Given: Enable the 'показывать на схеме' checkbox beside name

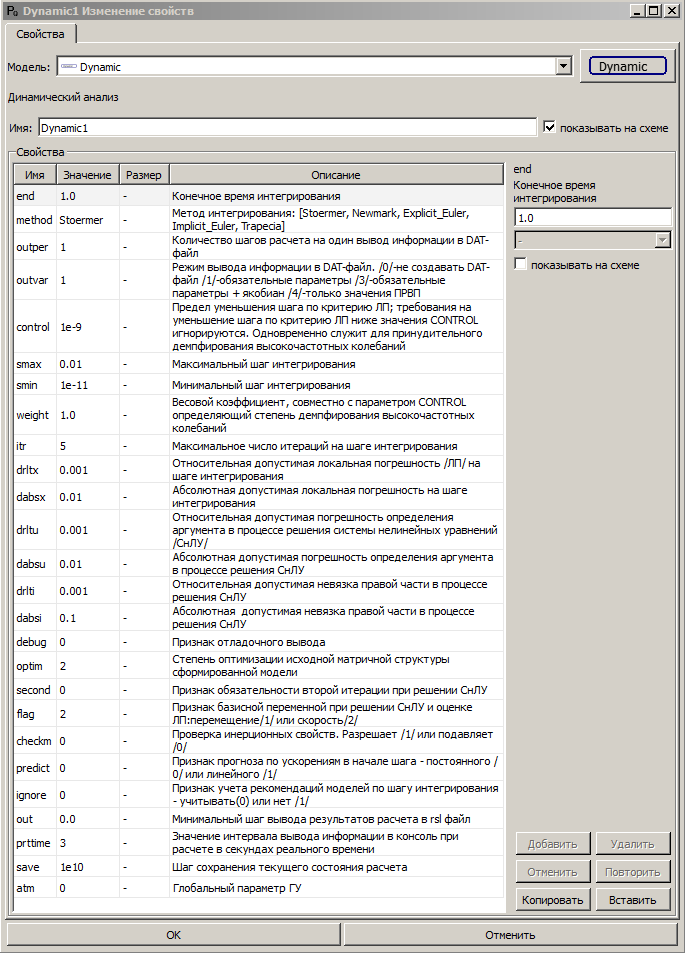Looking at the screenshot, I should 549,127.
